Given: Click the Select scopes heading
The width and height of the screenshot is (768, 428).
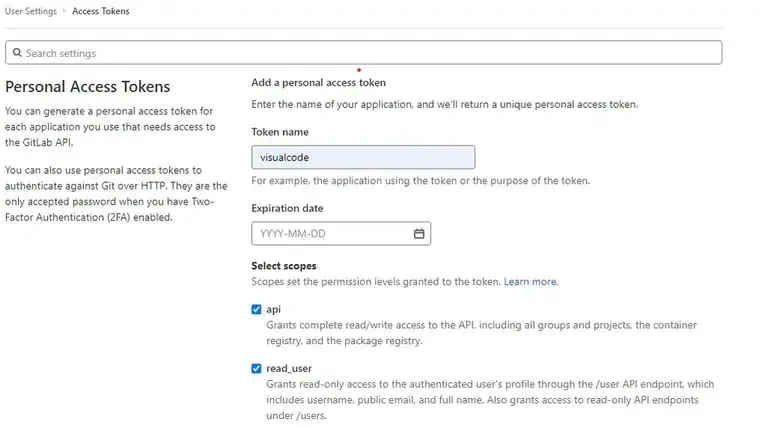Looking at the screenshot, I should [284, 266].
